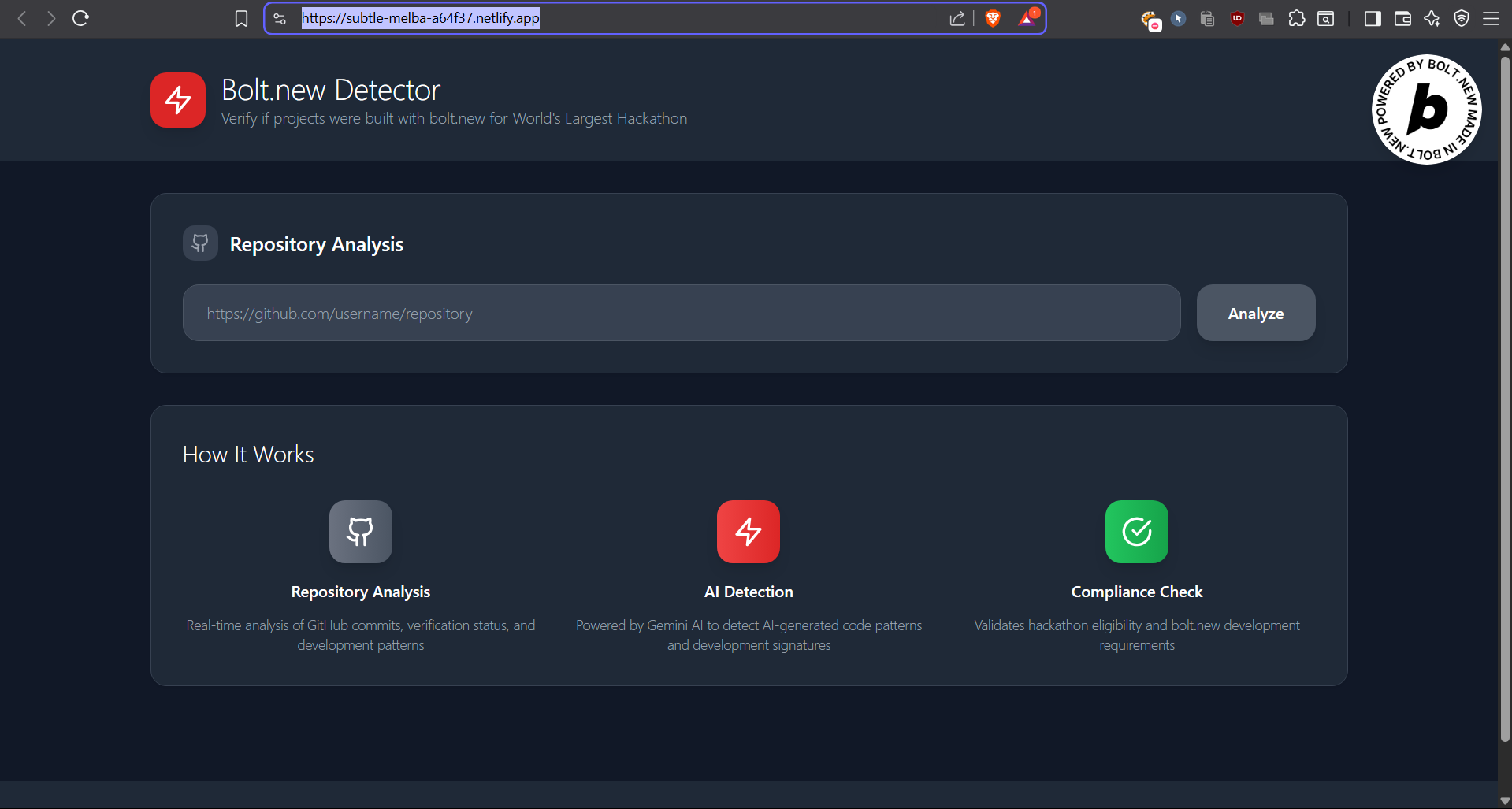The height and width of the screenshot is (809, 1512).
Task: Click the tab search magnifier window icon
Action: tap(1326, 18)
